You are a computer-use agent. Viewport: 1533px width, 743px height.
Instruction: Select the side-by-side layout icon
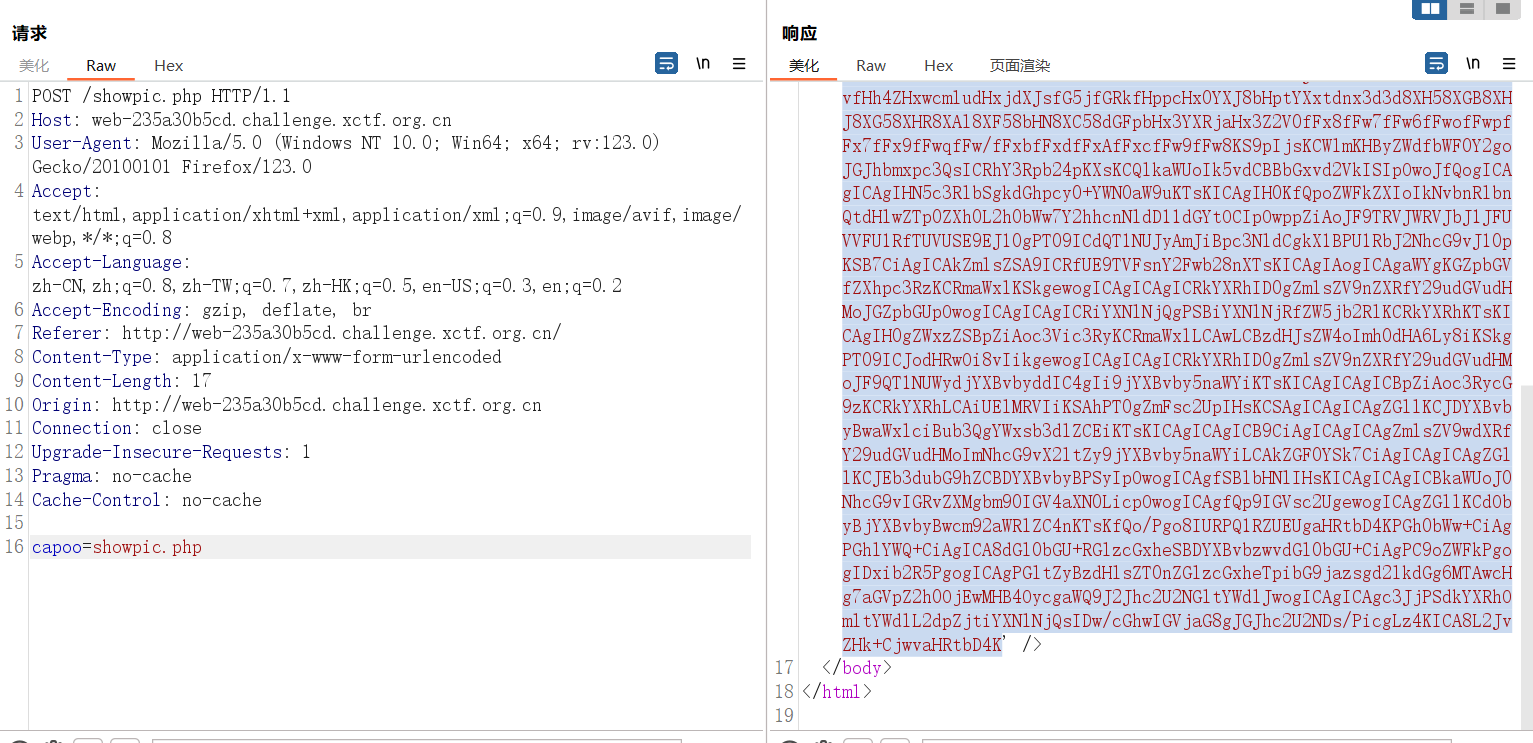[1430, 9]
